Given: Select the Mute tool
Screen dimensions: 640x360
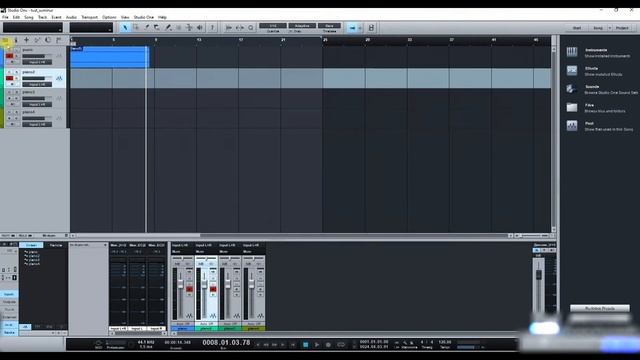Looking at the screenshot, I should coord(178,28).
